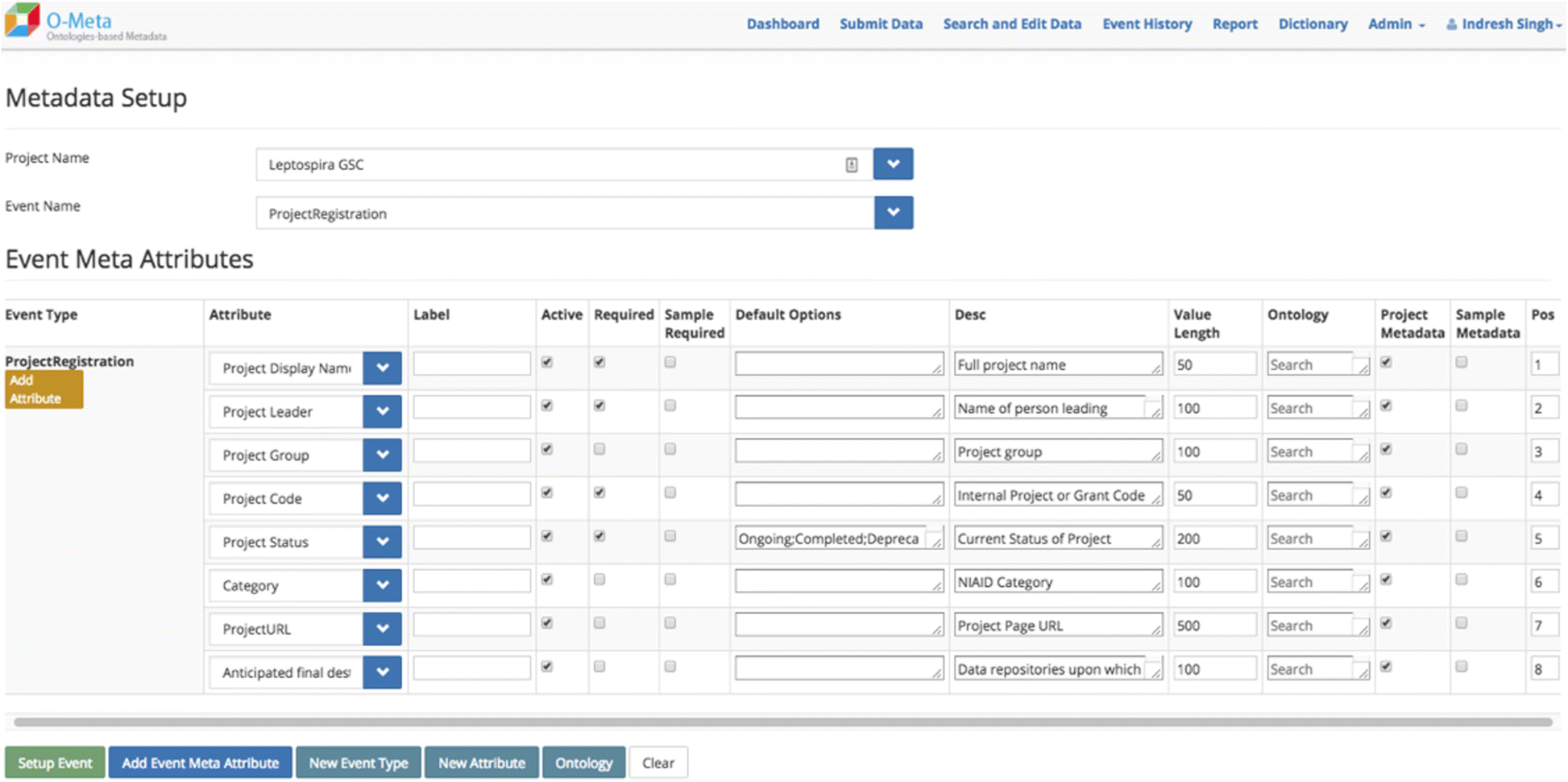Image resolution: width=1568 pixels, height=782 pixels.
Task: Enable Sample Metadata for Anticipated final destination row
Action: point(1462,667)
